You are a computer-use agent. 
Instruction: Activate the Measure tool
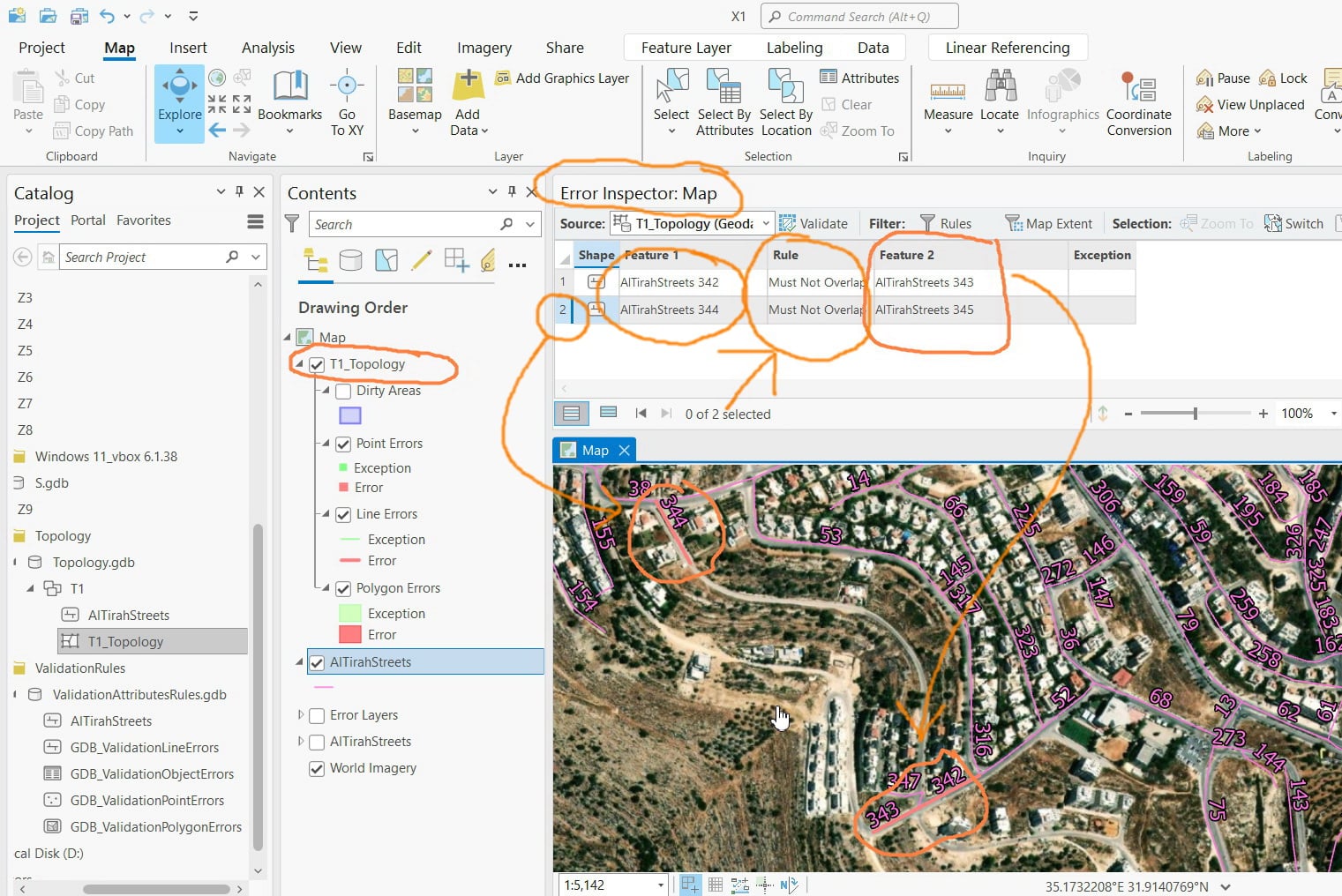click(x=948, y=103)
